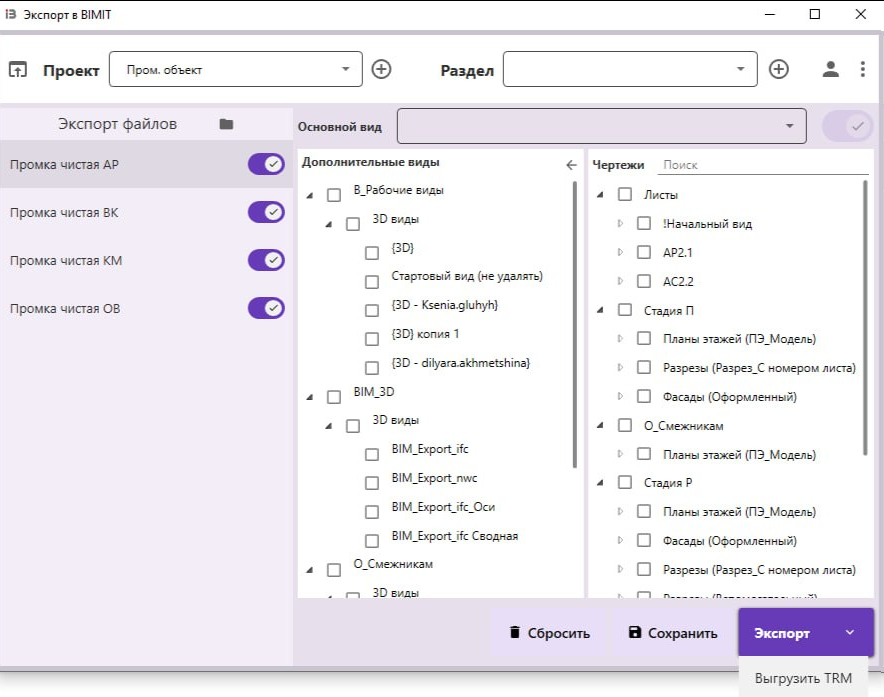
Task: Click the upload icon beside Проект
Action: click(x=17, y=69)
